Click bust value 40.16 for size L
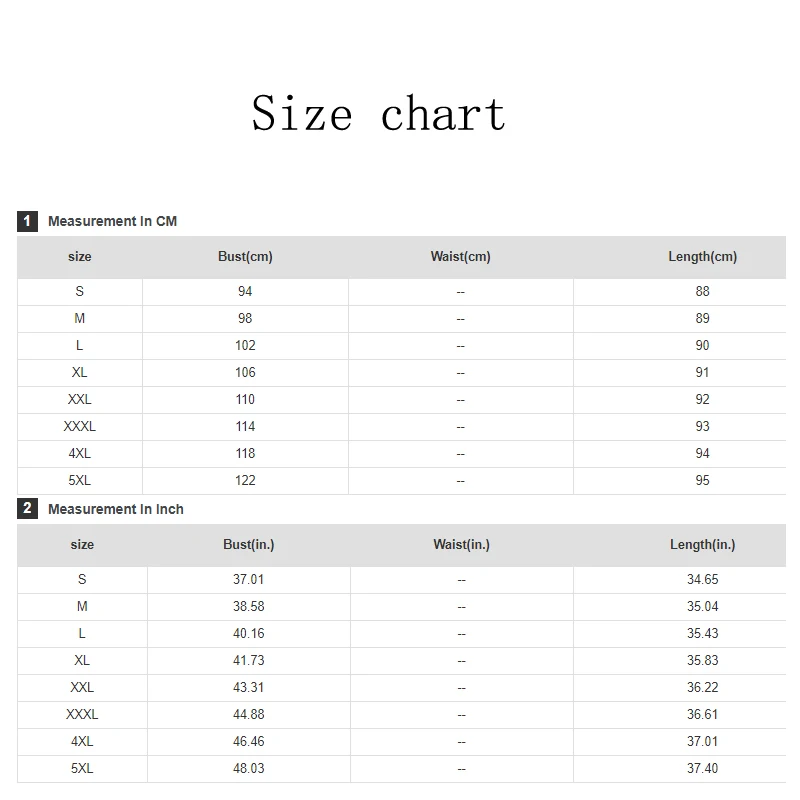800x800 pixels. 248,633
